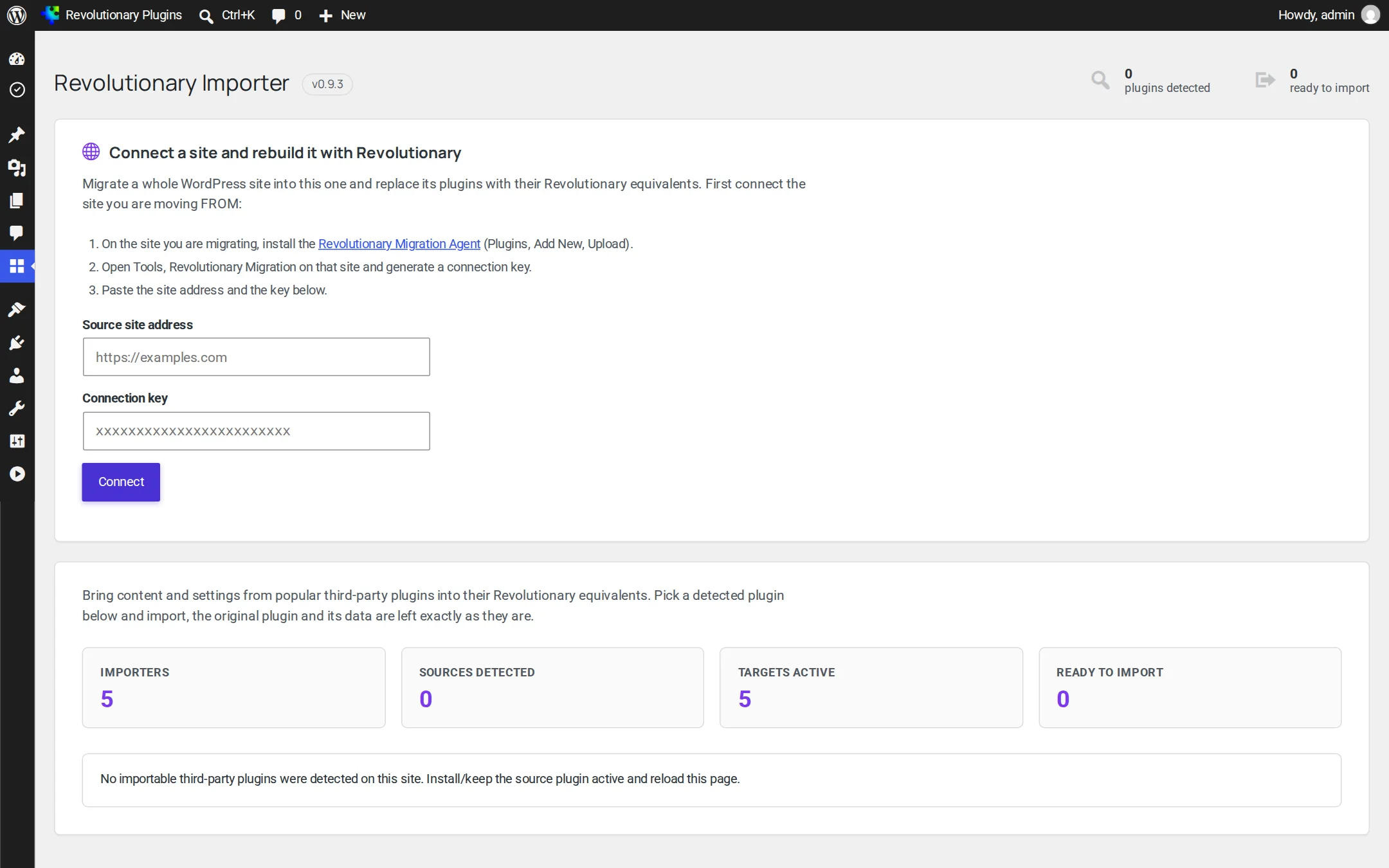Image resolution: width=1389 pixels, height=868 pixels.
Task: Open Posts via the pushpin icon
Action: (x=17, y=134)
